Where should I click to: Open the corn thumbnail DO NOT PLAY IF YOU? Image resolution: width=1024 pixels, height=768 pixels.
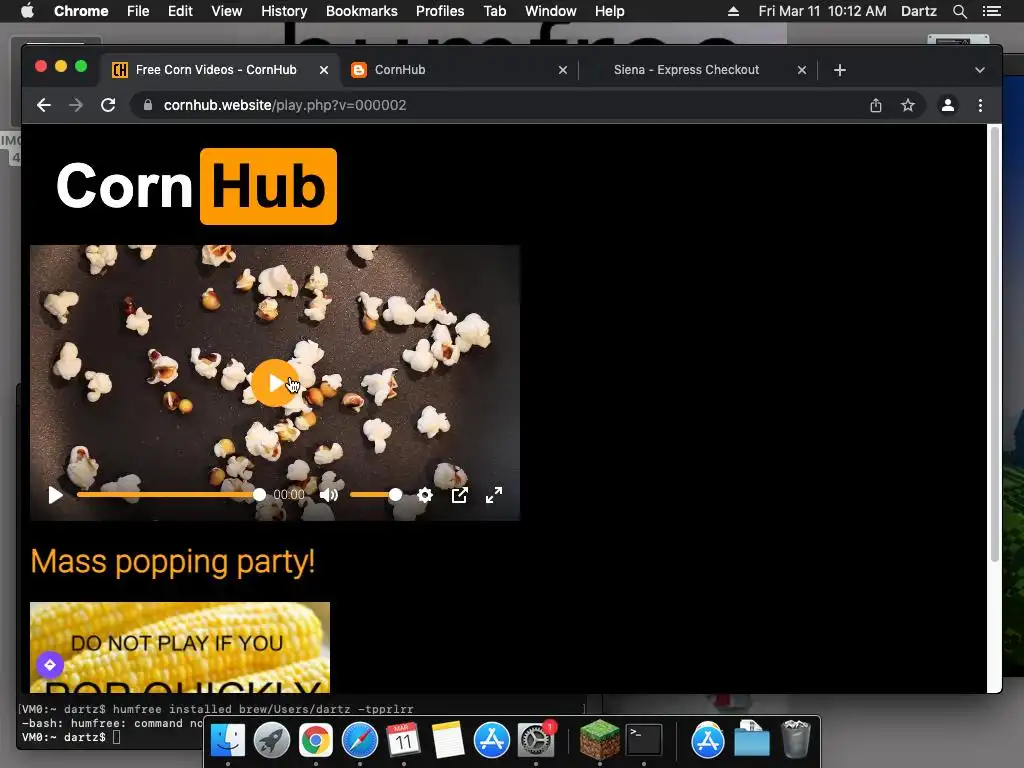(x=180, y=647)
